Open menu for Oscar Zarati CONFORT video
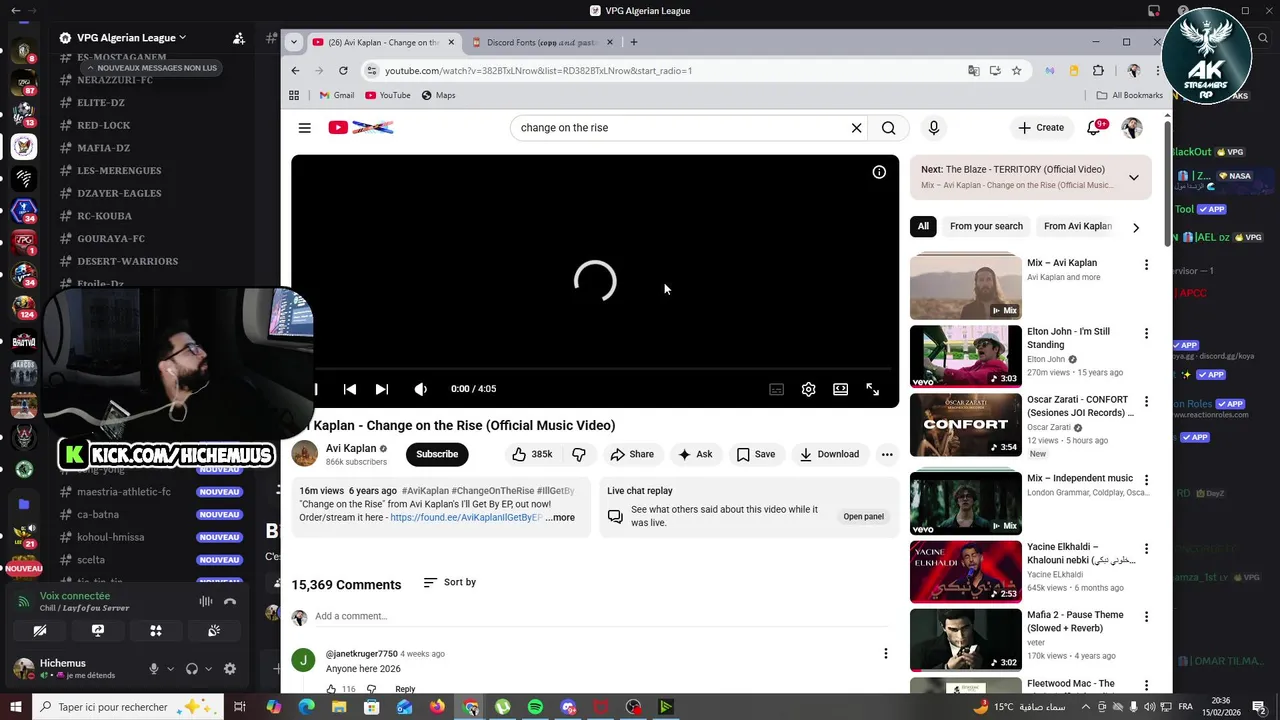Viewport: 1280px width, 720px height. (1146, 402)
